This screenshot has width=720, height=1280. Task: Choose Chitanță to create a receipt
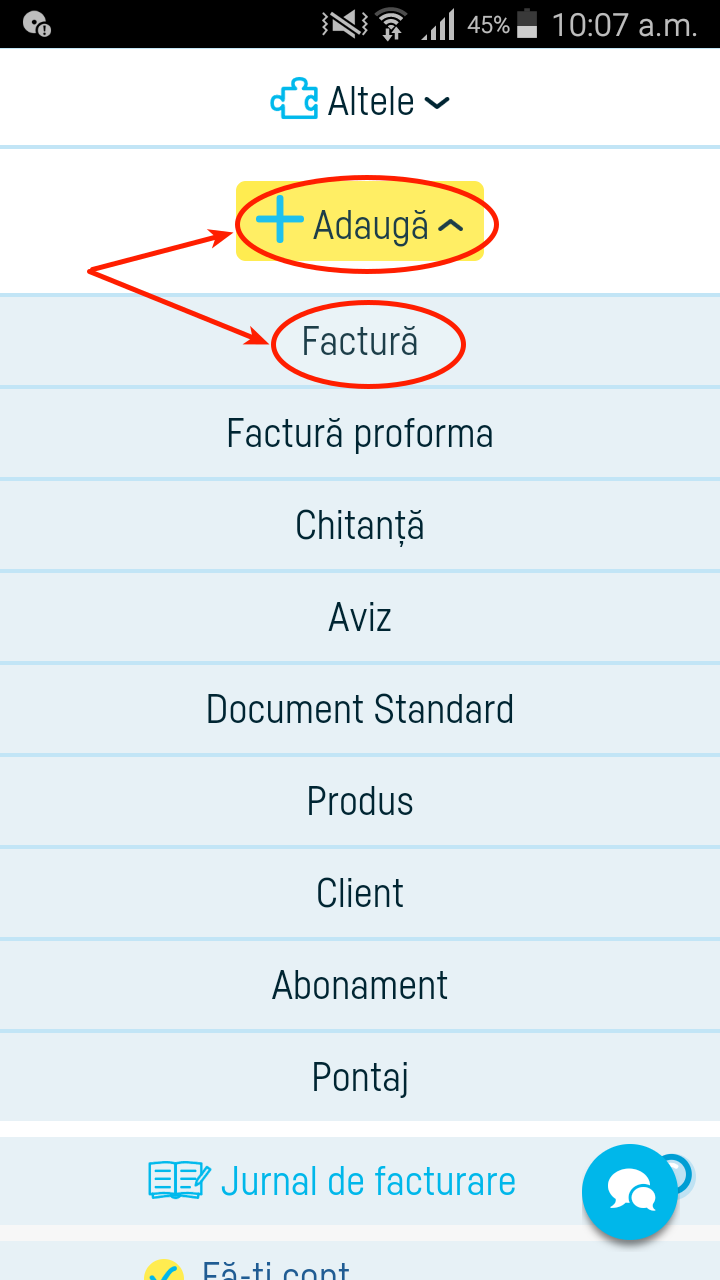(x=360, y=525)
